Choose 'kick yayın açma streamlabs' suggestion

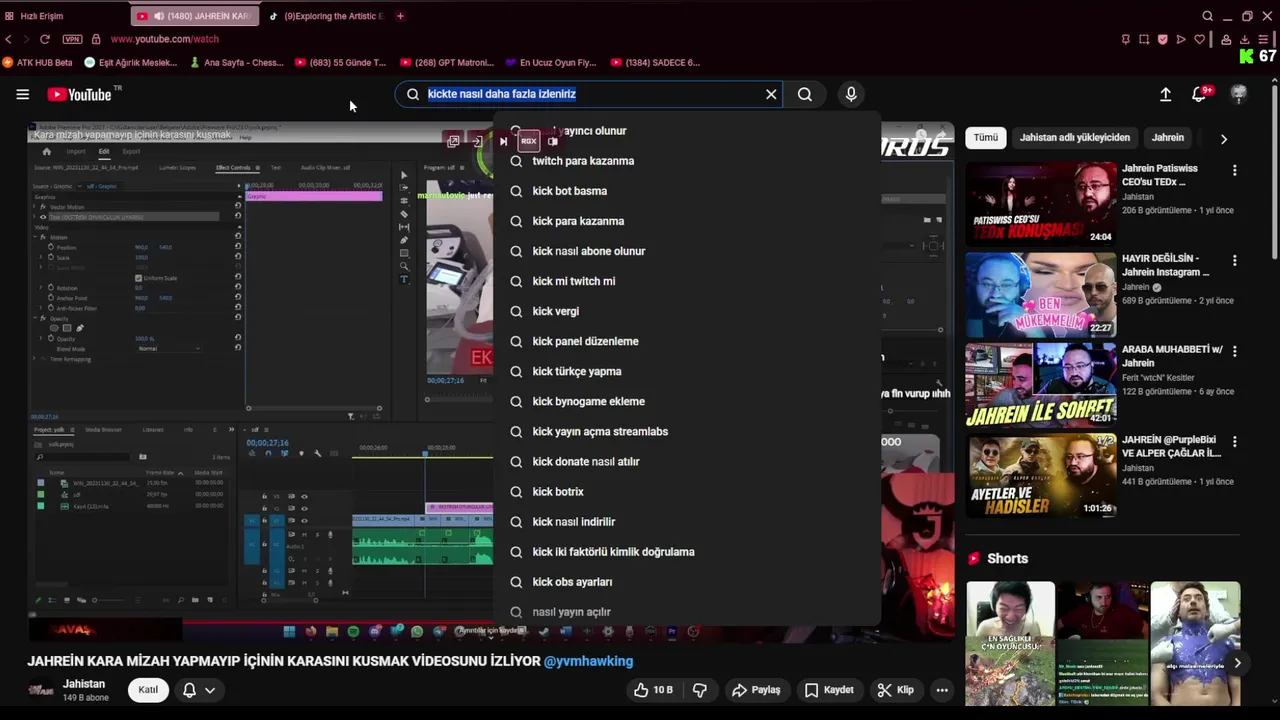click(687, 431)
